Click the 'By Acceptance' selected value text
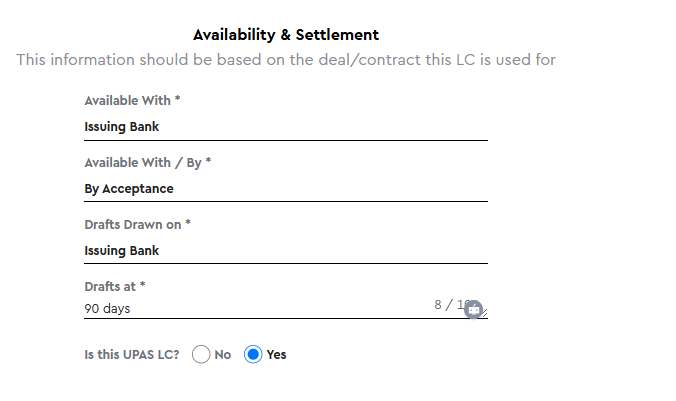 tap(129, 189)
